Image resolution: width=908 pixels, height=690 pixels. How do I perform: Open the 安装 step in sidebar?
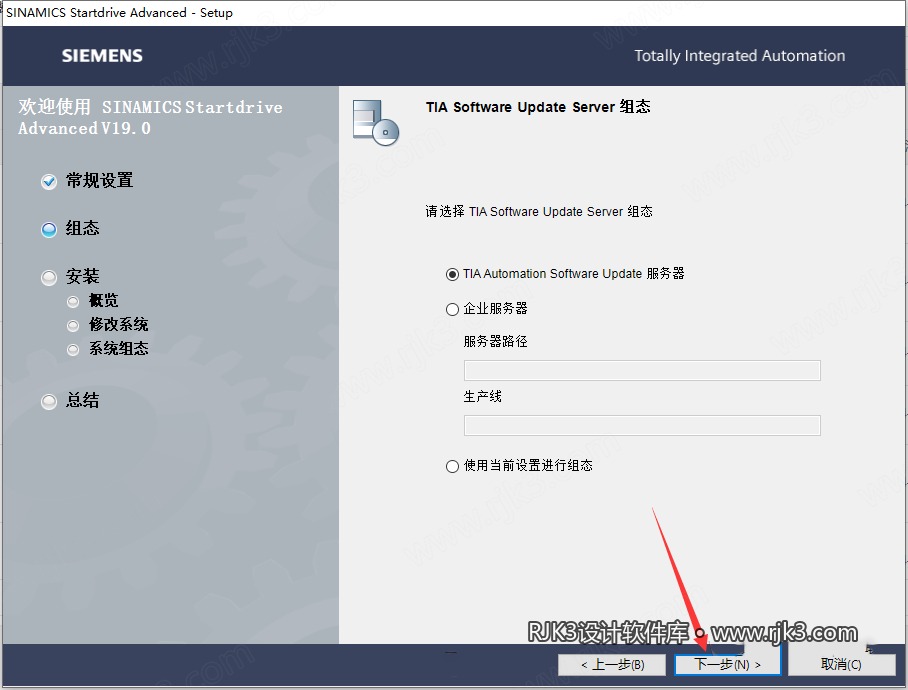82,276
